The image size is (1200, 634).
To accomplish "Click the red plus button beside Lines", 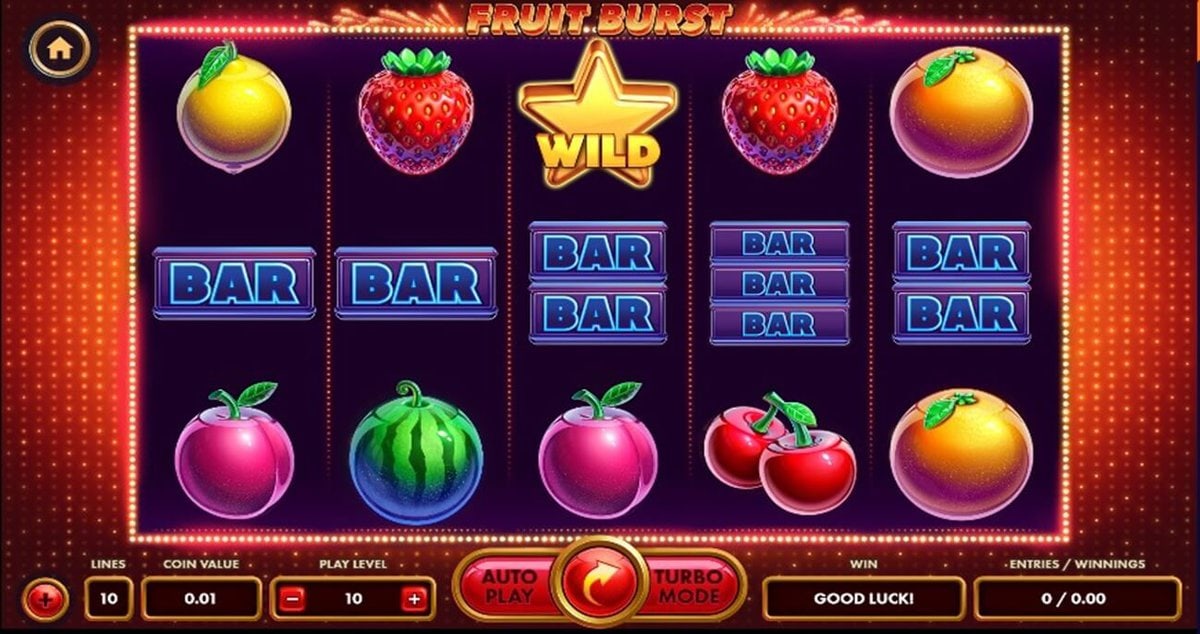I will (46, 601).
